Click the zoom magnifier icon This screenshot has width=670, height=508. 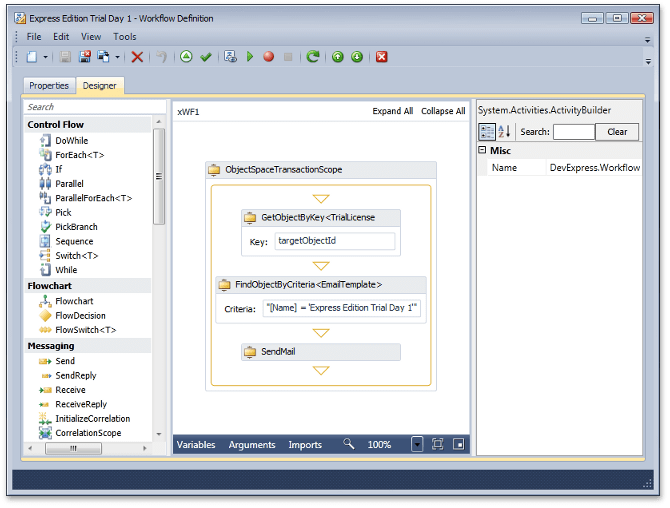pyautogui.click(x=349, y=444)
